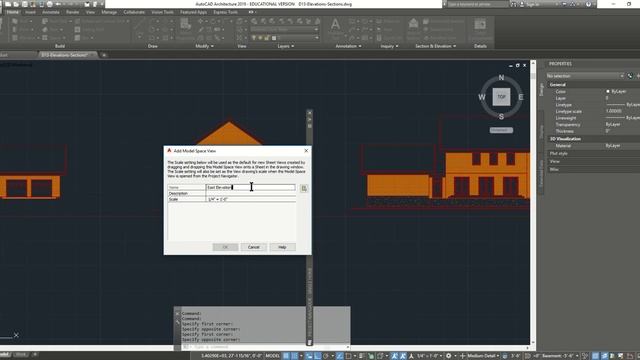Click the Plot style section header in Properties
This screenshot has height=360, width=640.
pyautogui.click(x=559, y=153)
